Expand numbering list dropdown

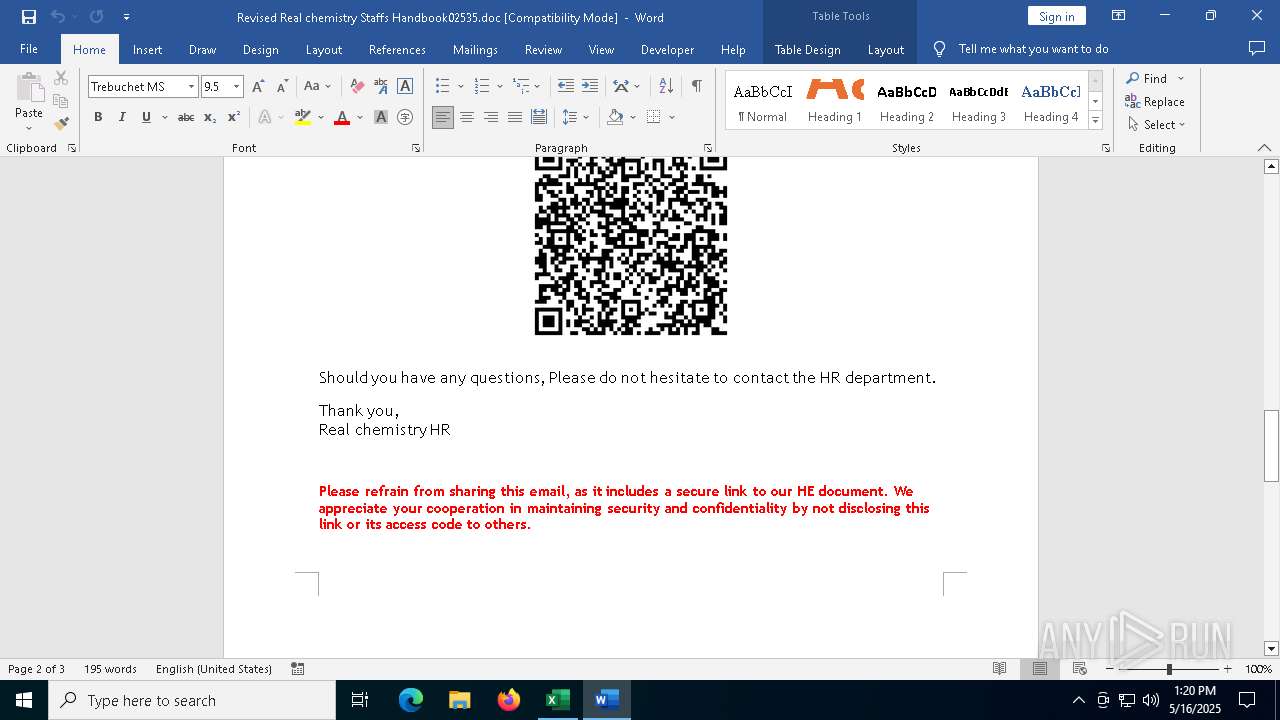click(500, 87)
